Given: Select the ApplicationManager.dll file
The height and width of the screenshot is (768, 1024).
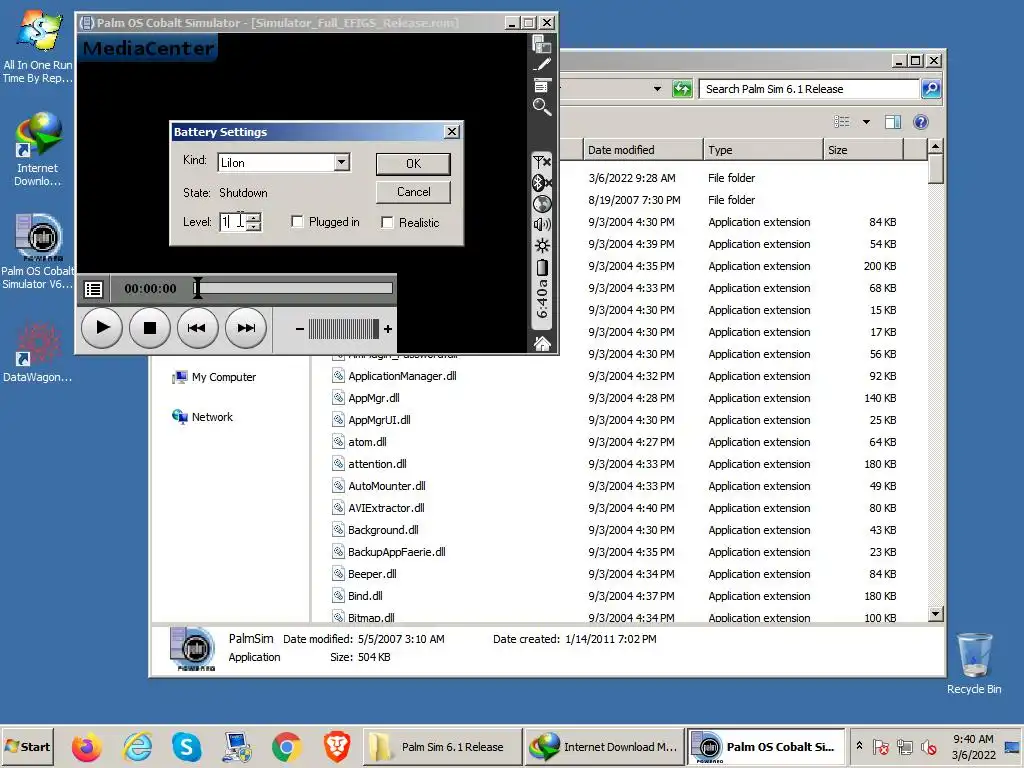Looking at the screenshot, I should coord(402,376).
